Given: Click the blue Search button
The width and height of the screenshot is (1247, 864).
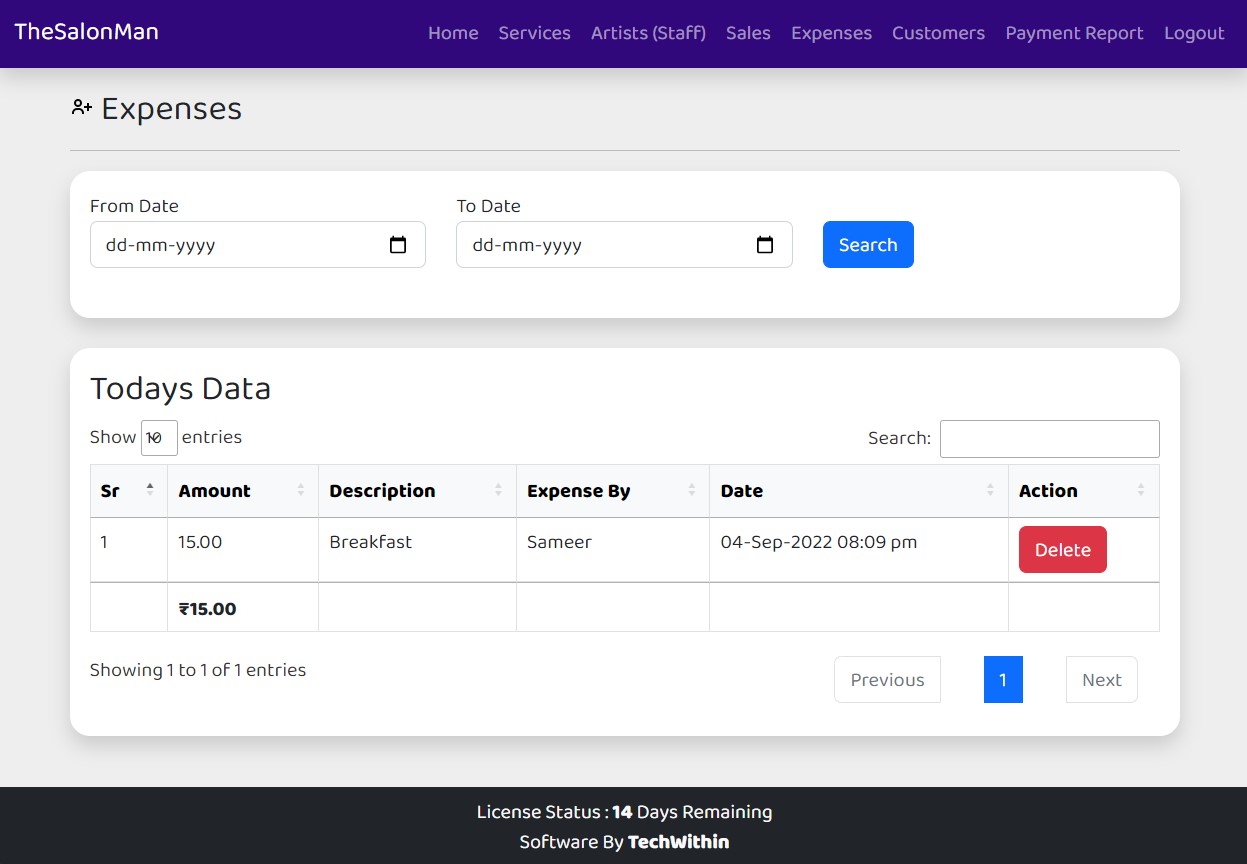Looking at the screenshot, I should tap(868, 245).
